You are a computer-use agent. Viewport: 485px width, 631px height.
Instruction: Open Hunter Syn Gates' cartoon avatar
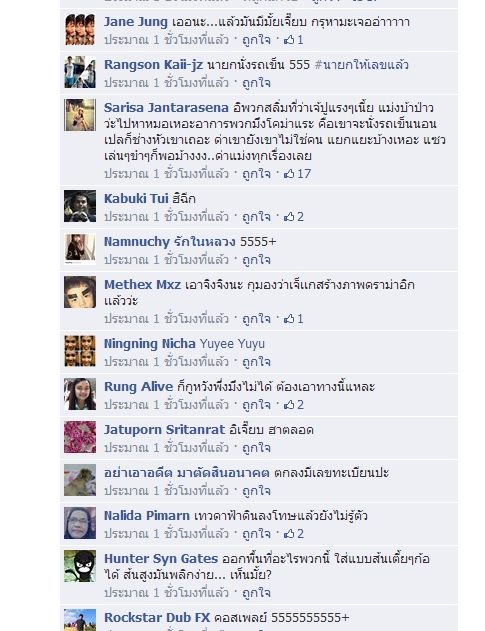80,566
